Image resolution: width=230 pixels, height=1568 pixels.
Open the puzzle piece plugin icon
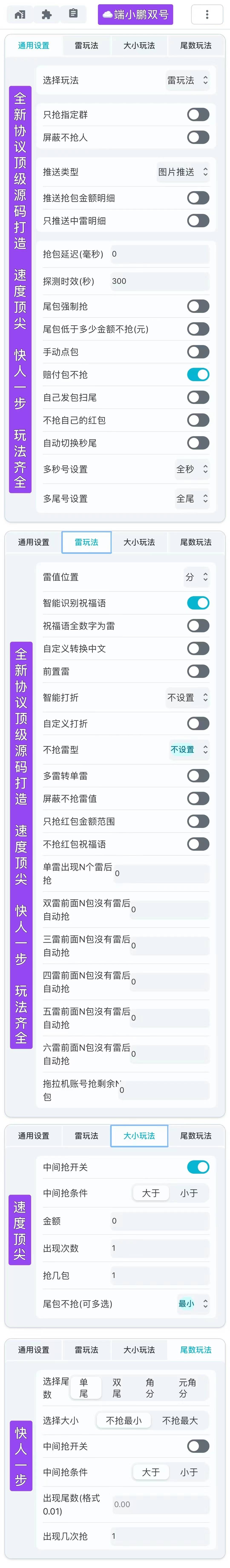pos(46,14)
